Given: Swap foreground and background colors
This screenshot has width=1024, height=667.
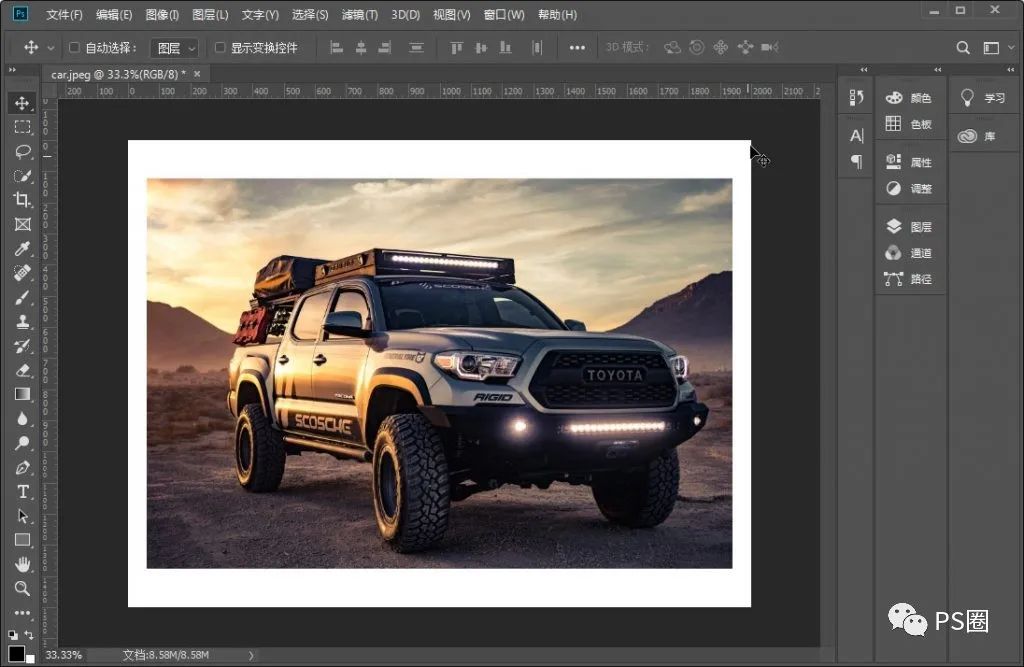Looking at the screenshot, I should pyautogui.click(x=29, y=634).
